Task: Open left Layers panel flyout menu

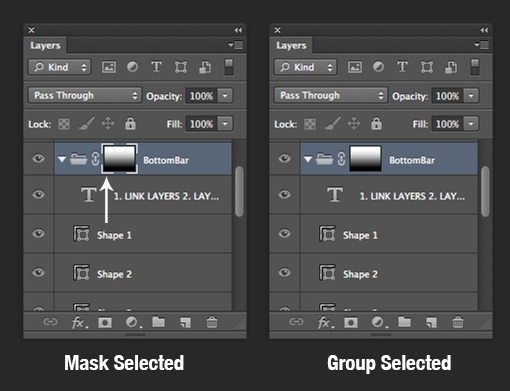Action: coord(236,45)
